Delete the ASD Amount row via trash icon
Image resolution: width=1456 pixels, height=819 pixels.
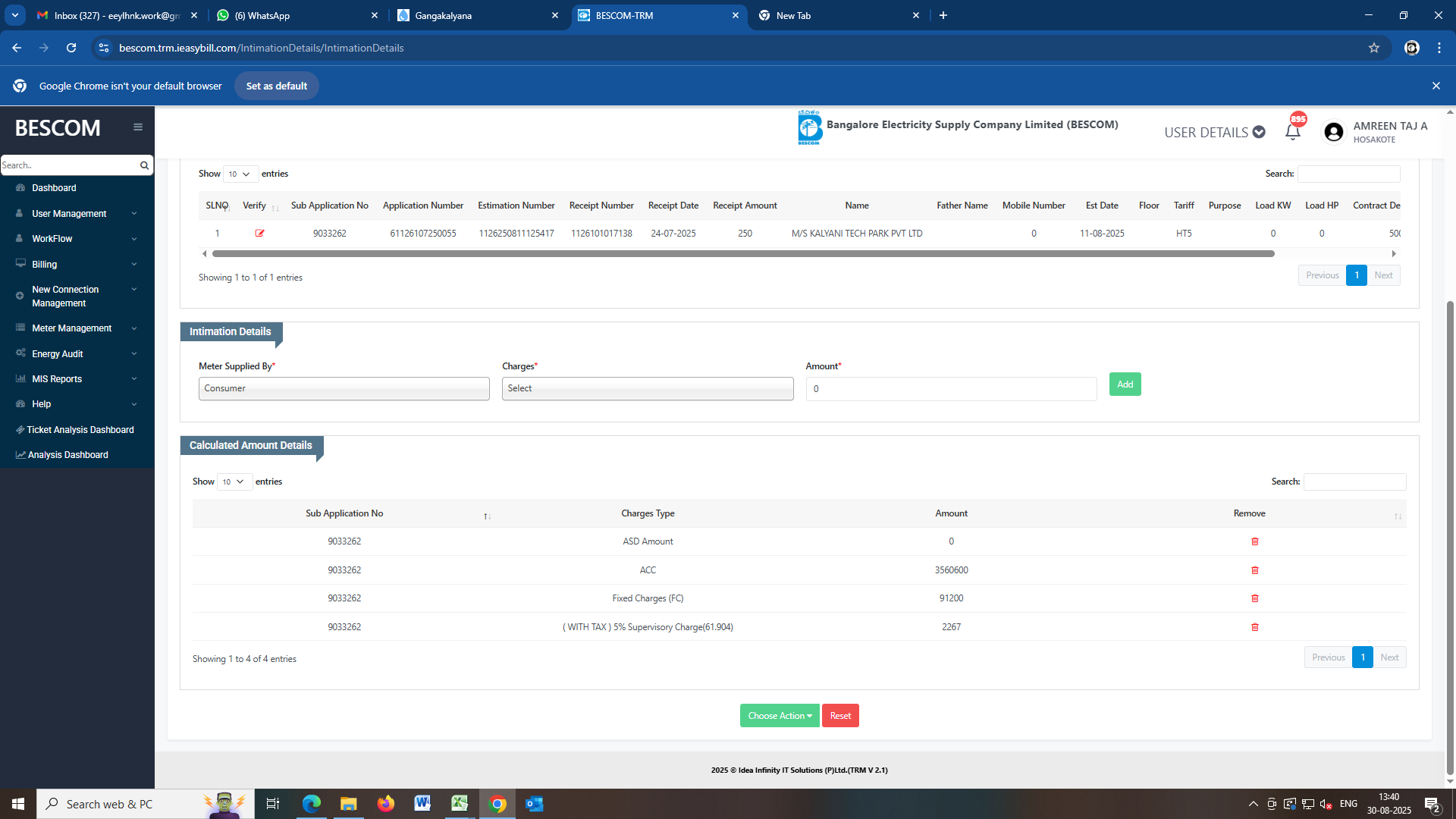[x=1254, y=541]
